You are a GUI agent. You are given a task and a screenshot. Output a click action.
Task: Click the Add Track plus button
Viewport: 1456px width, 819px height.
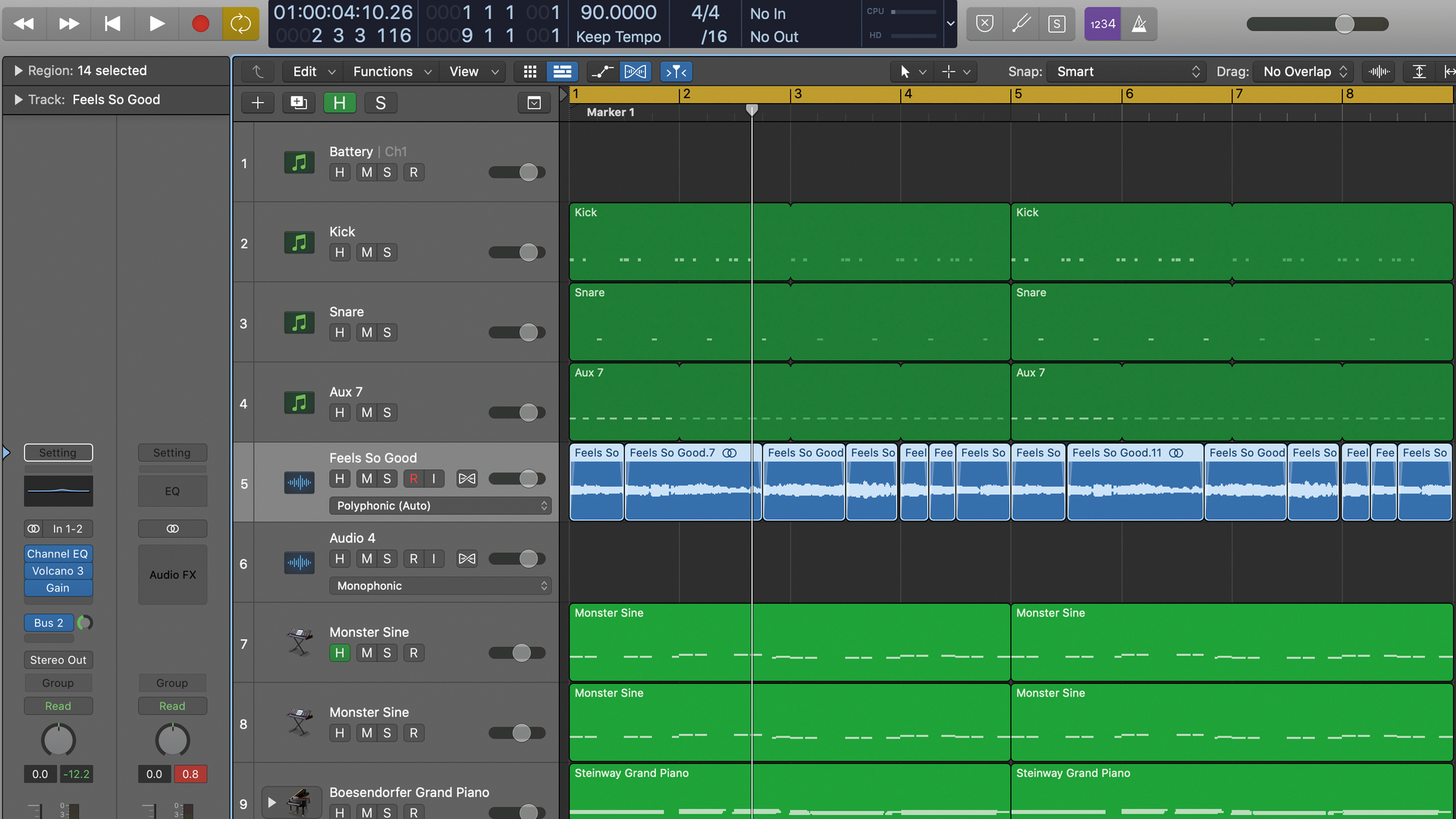coord(257,102)
